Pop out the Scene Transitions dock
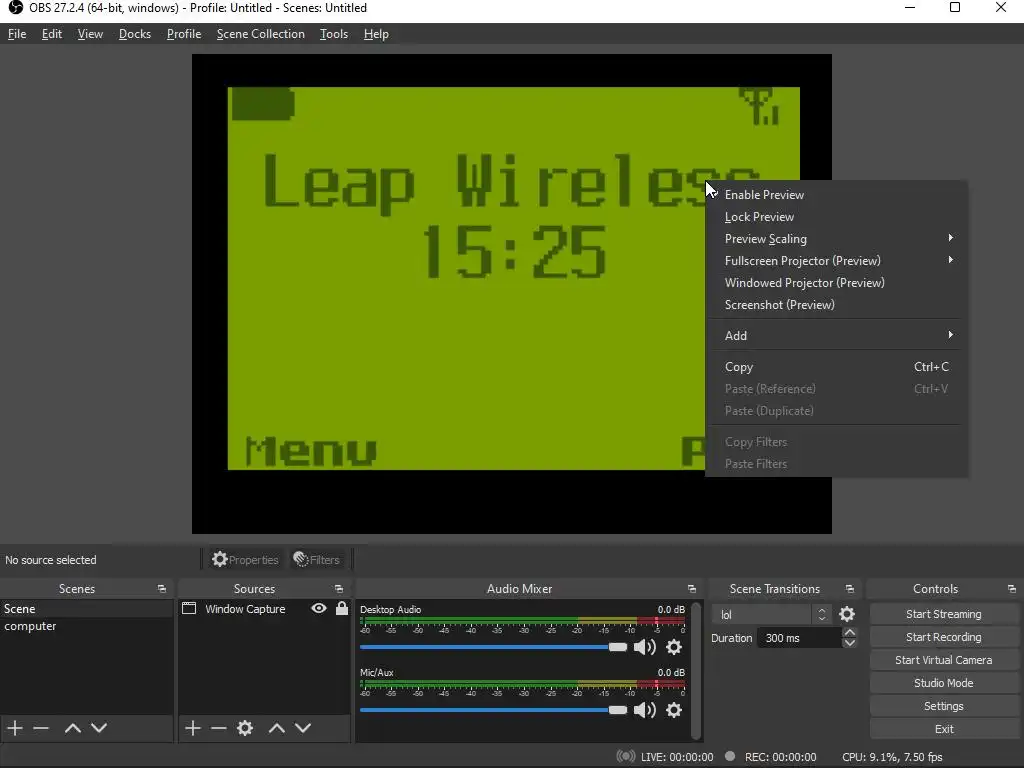 pyautogui.click(x=850, y=589)
